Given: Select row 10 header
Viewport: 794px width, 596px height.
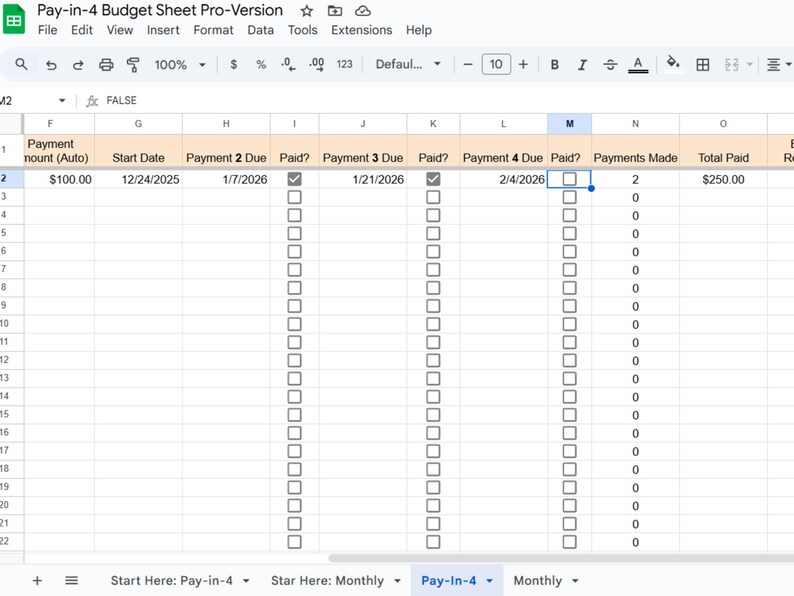Looking at the screenshot, I should click(x=11, y=324).
